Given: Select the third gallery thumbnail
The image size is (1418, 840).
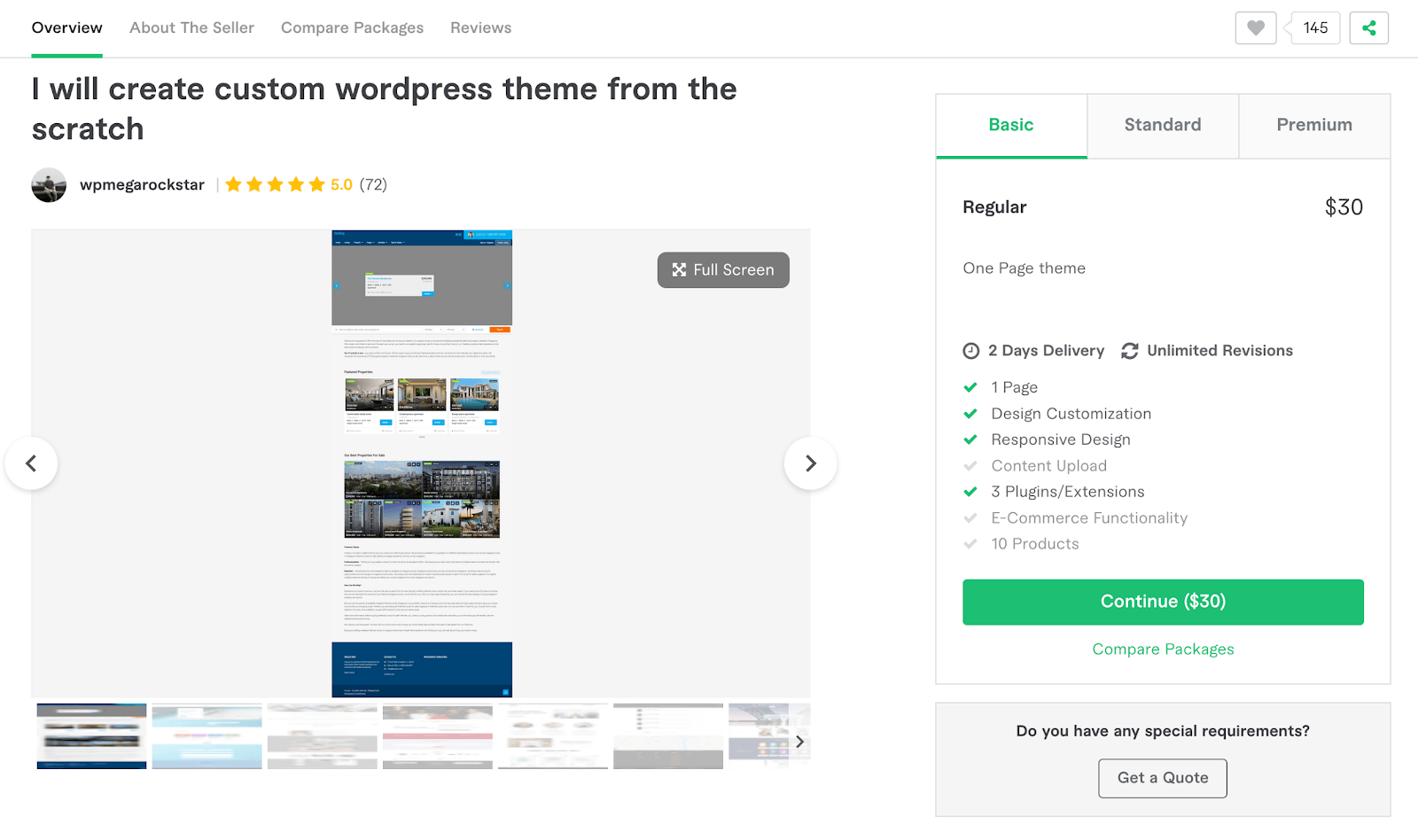Looking at the screenshot, I should tap(323, 736).
